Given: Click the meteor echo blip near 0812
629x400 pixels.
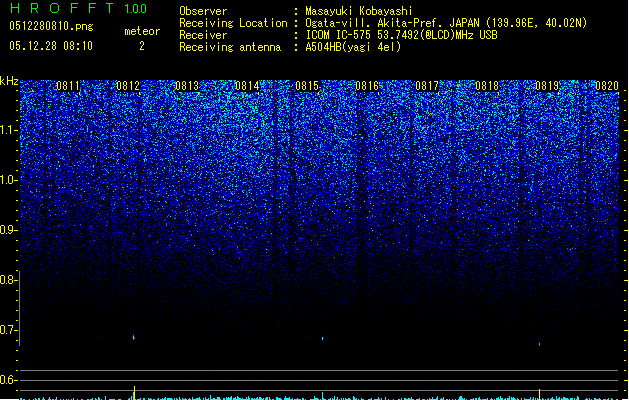Looking at the screenshot, I should coord(134,337).
